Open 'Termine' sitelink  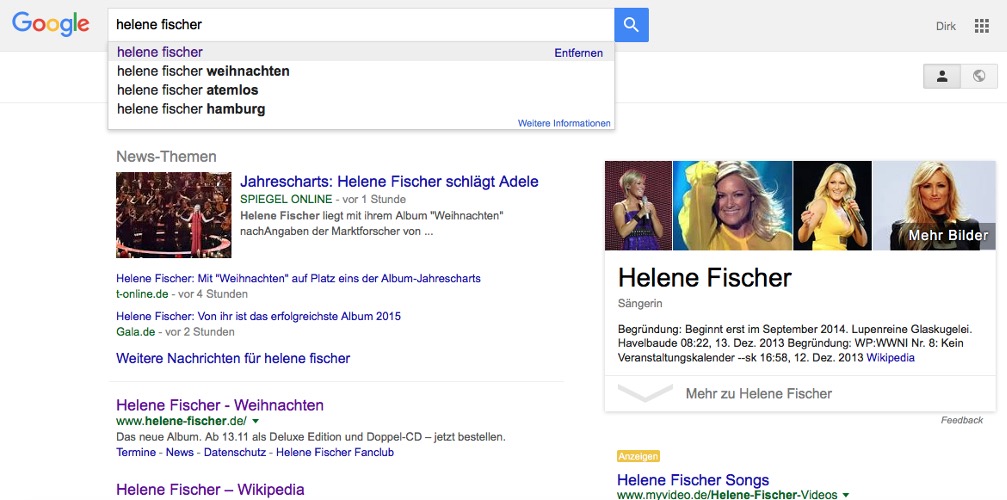[136, 453]
